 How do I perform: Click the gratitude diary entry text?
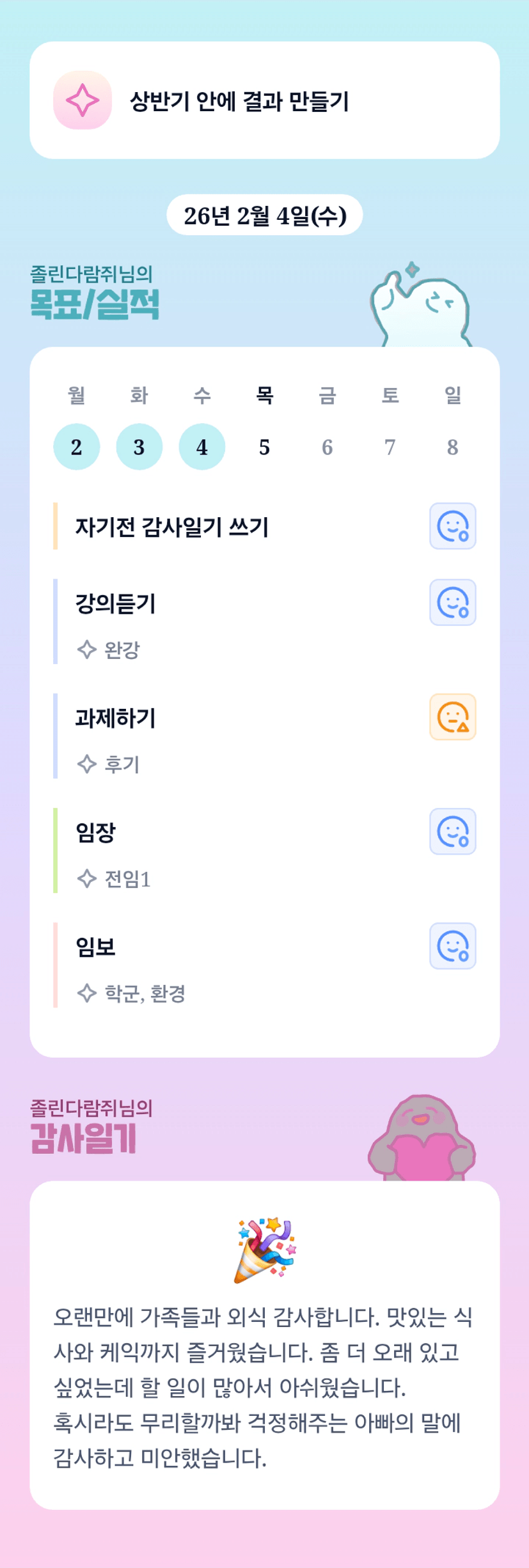[264, 1388]
